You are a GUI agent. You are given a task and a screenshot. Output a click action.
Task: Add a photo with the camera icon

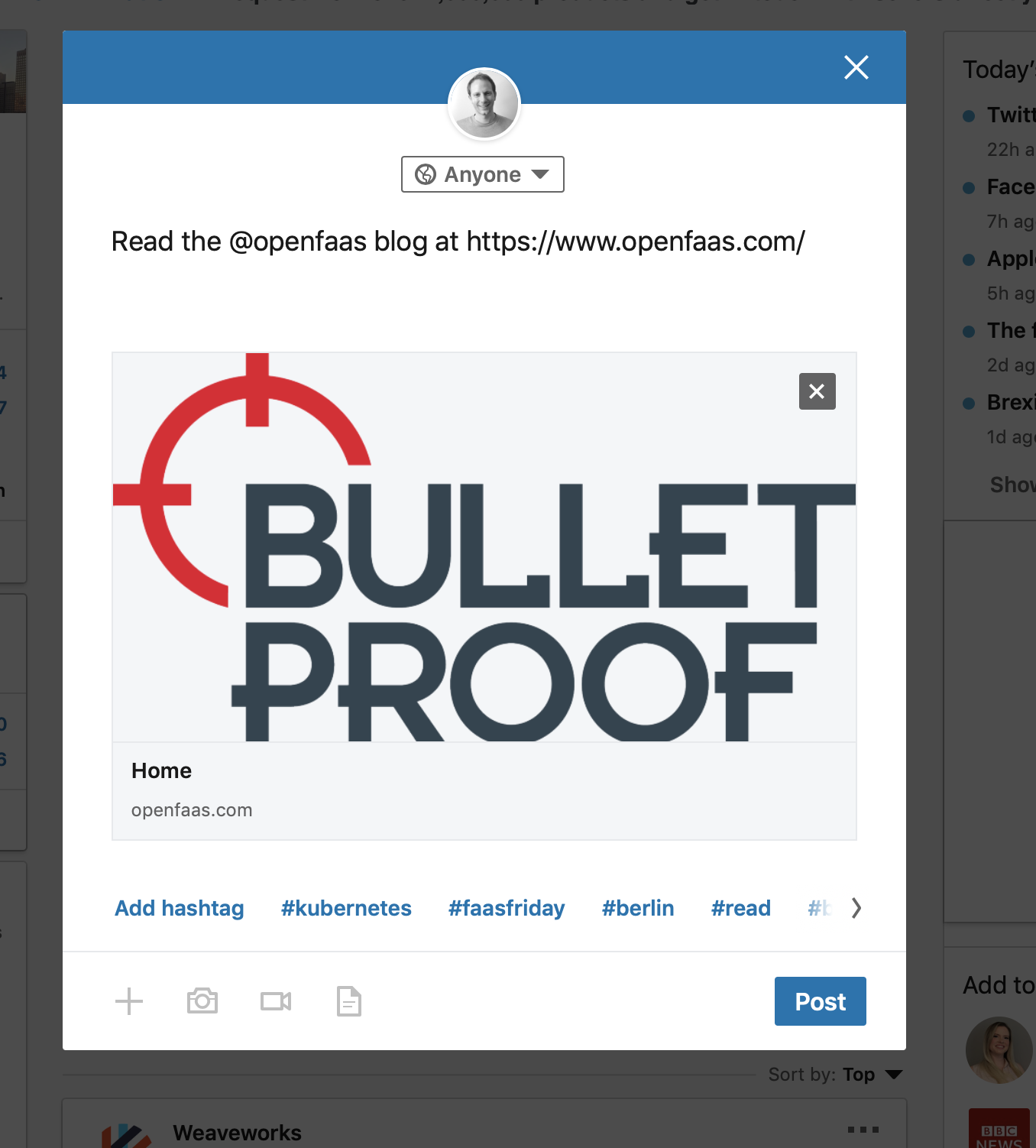(202, 1001)
